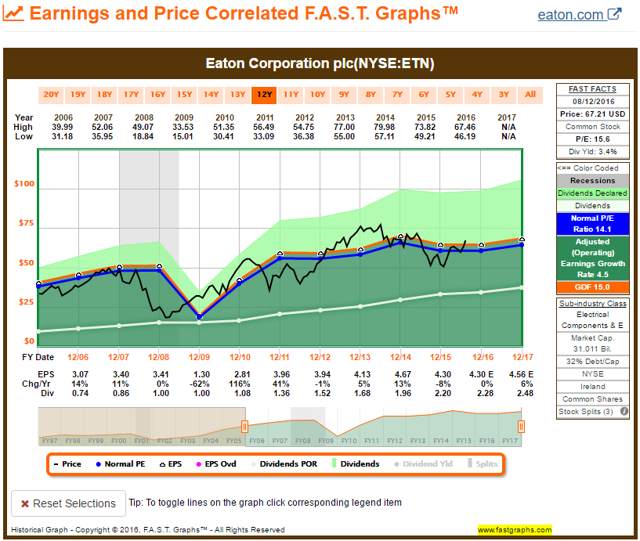Select the 16Y time range tab
The width and height of the screenshot is (640, 541).
tap(158, 95)
